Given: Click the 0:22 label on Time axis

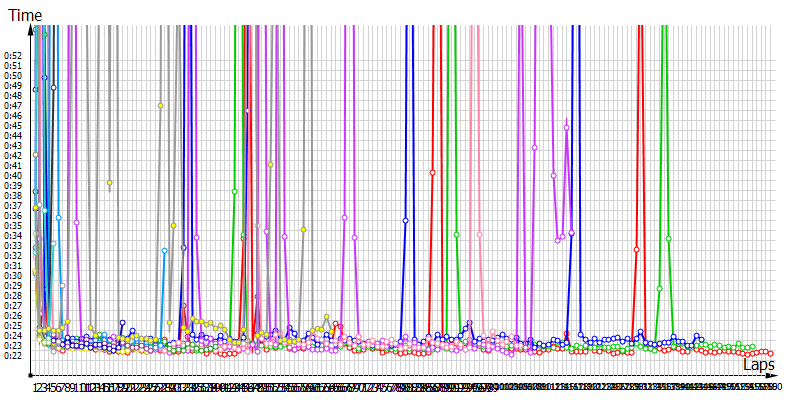Looking at the screenshot, I should (x=13, y=355).
